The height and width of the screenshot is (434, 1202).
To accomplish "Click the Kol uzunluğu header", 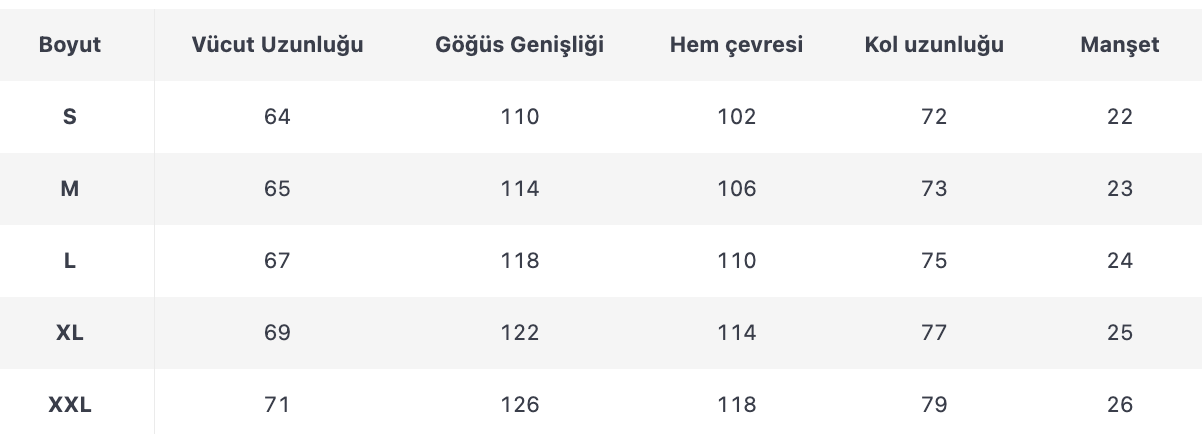I will pos(934,45).
